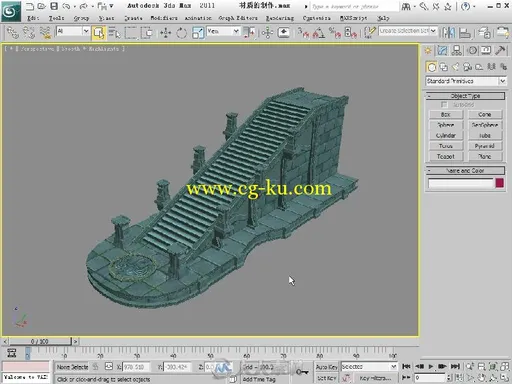Click the Play Animation button
This screenshot has width=512, height=384.
tap(431, 367)
